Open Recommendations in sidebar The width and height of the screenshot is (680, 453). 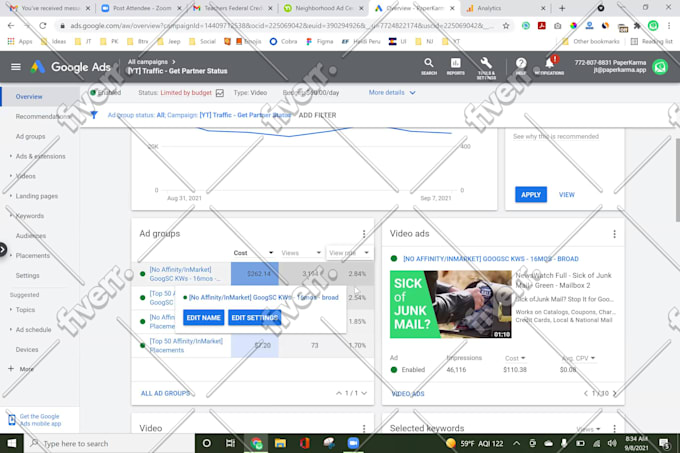point(42,117)
